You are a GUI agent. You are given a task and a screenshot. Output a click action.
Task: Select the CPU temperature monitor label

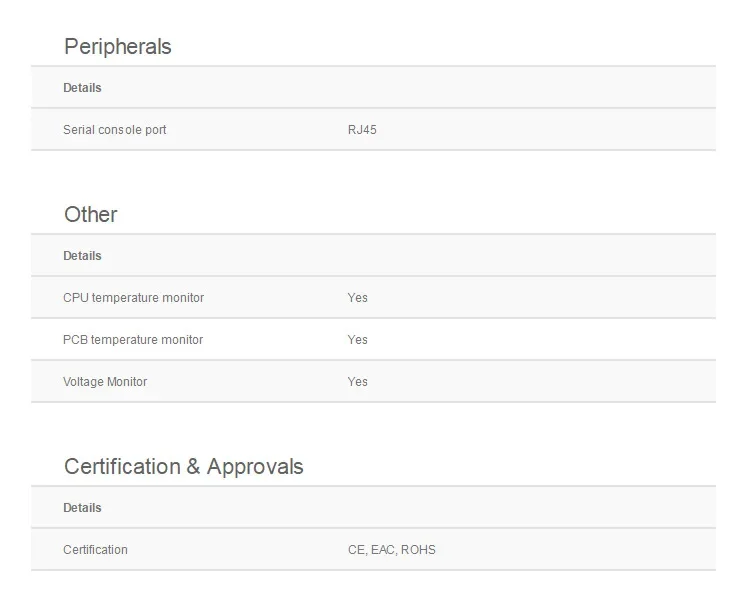133,298
